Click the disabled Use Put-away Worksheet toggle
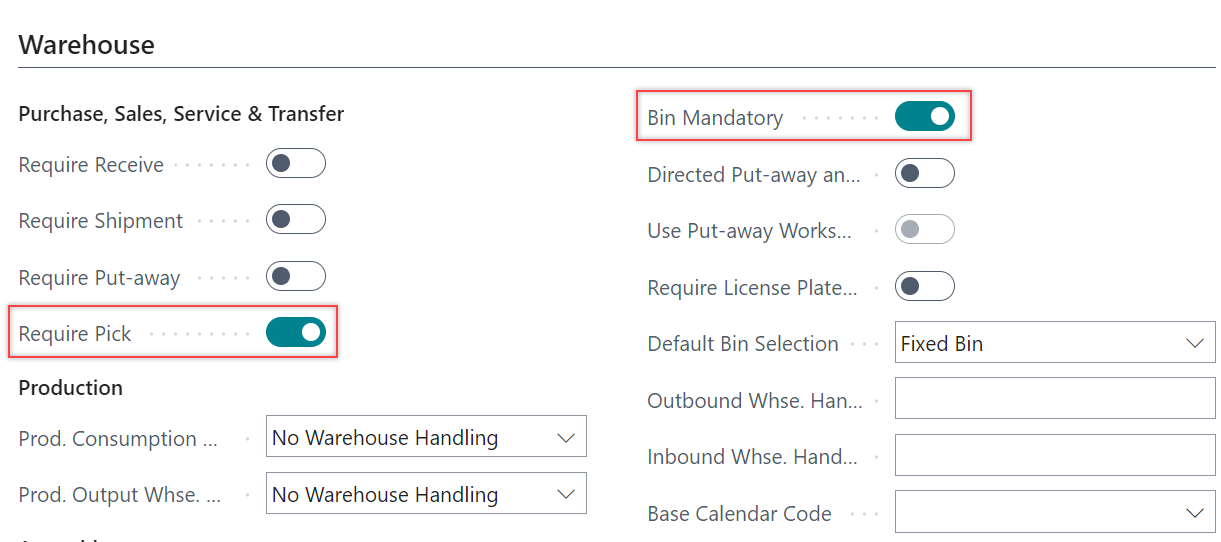 (x=925, y=231)
